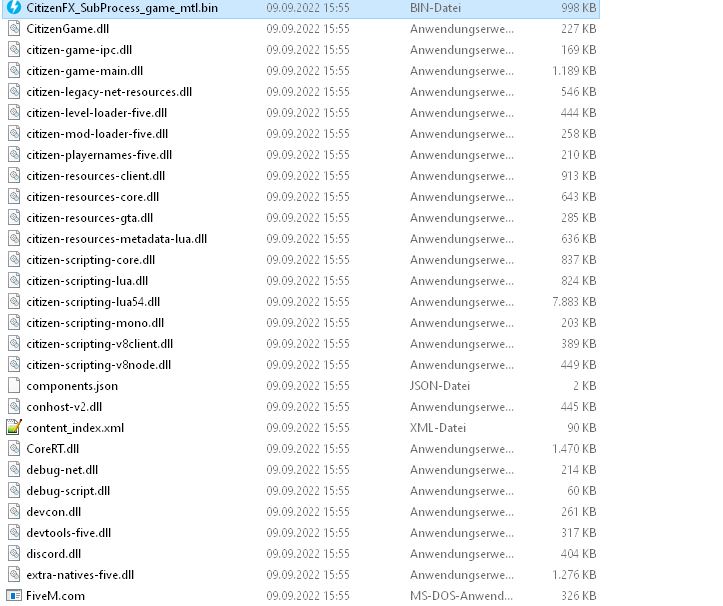Select citizen-resources-client.dll icon

point(14,175)
